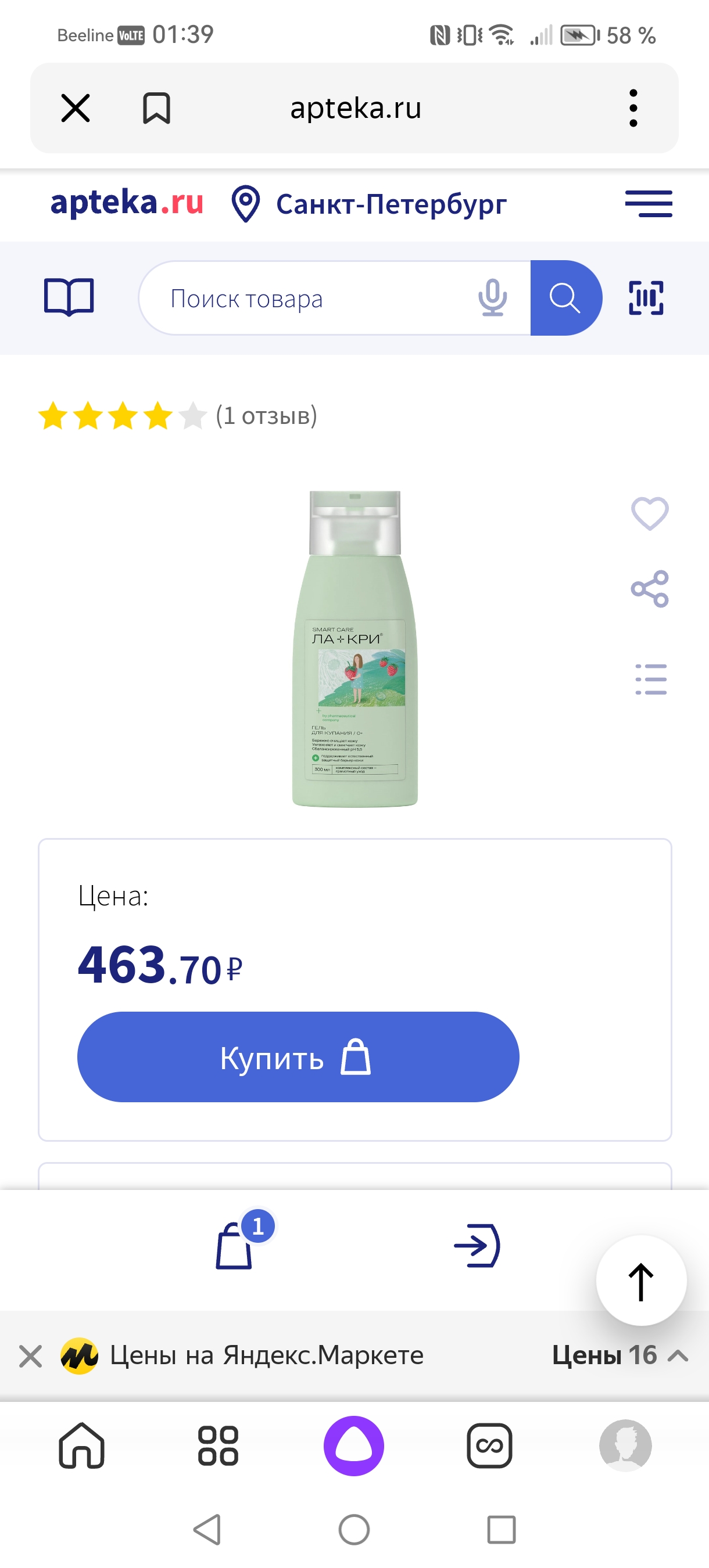Click the Купить buy button
709x1568 pixels.
(x=299, y=1057)
